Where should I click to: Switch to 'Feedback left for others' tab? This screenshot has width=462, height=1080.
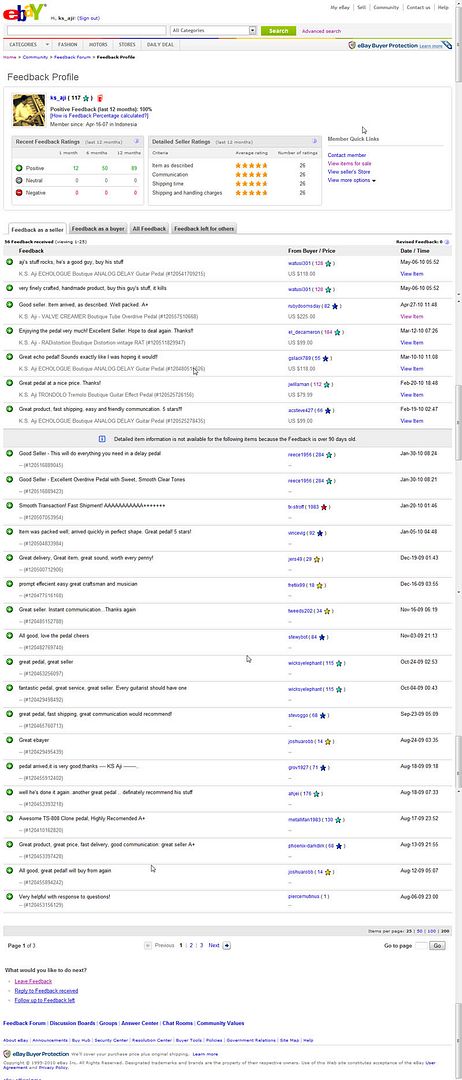pos(204,229)
